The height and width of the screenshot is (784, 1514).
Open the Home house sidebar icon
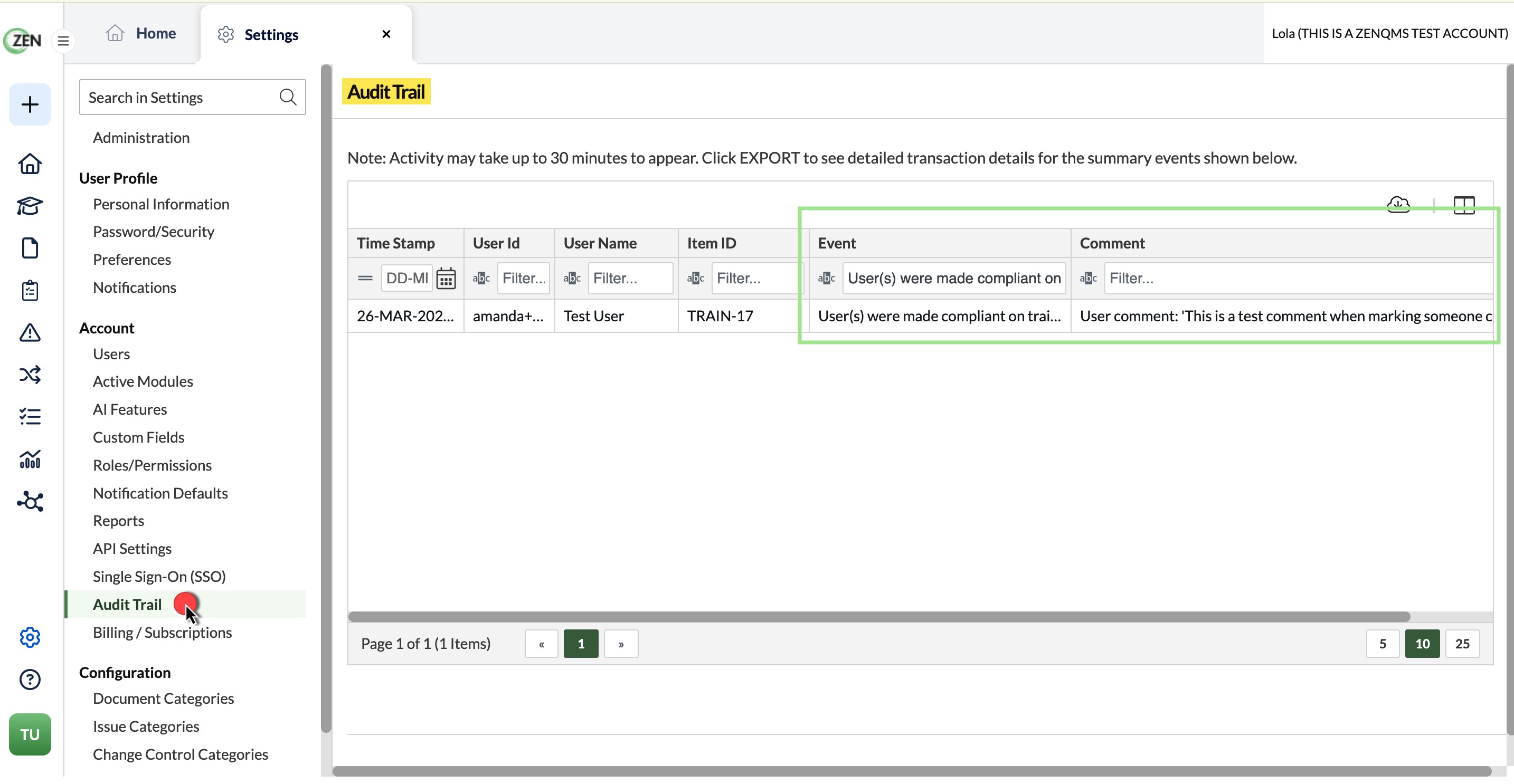pyautogui.click(x=30, y=165)
